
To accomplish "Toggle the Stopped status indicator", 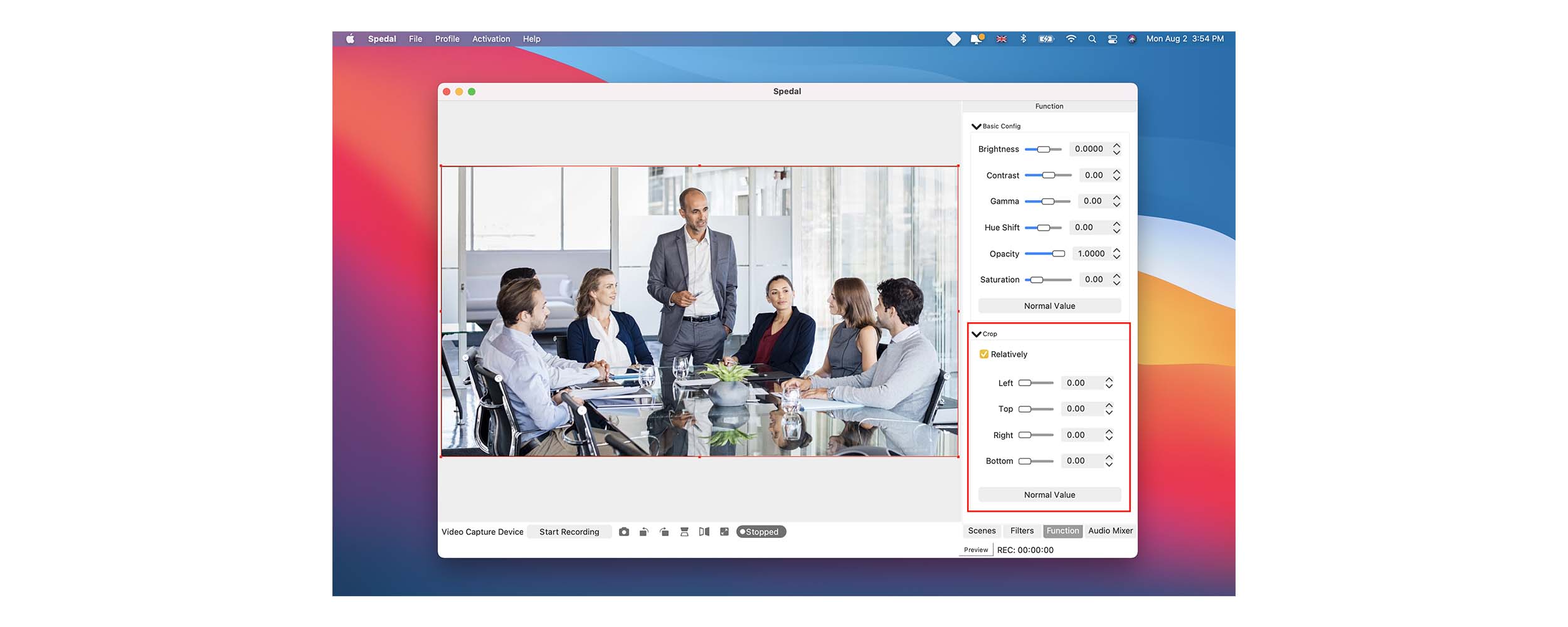I will [761, 532].
